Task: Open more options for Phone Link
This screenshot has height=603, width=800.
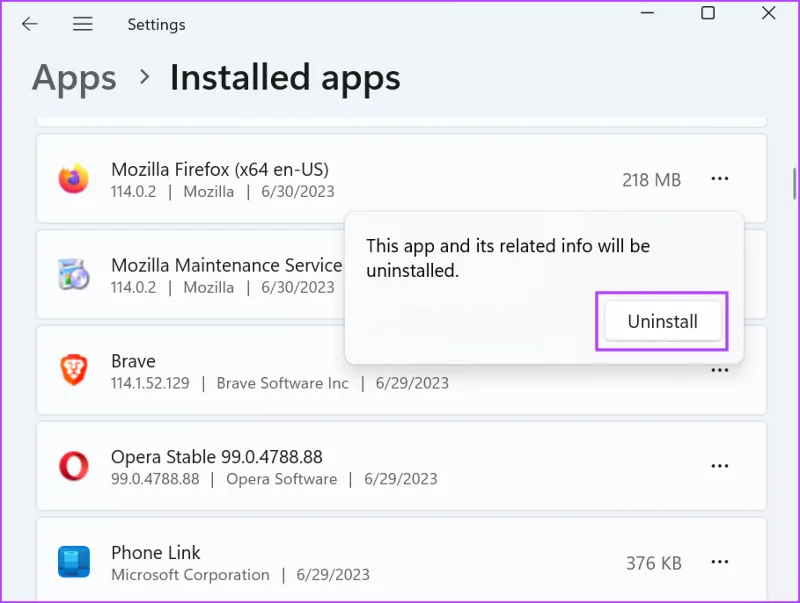Action: [719, 562]
